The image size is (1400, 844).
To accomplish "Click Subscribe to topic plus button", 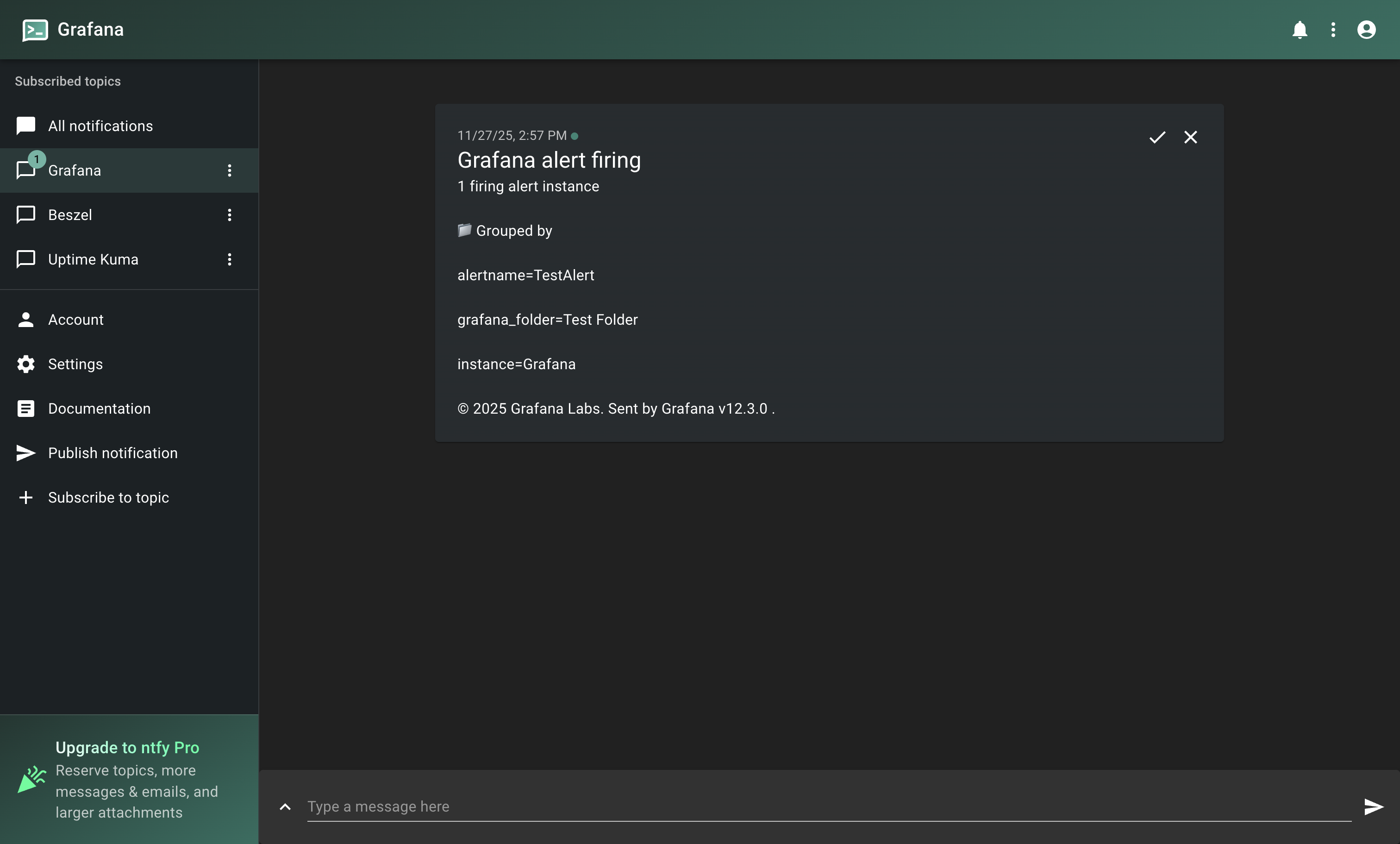I will [26, 498].
